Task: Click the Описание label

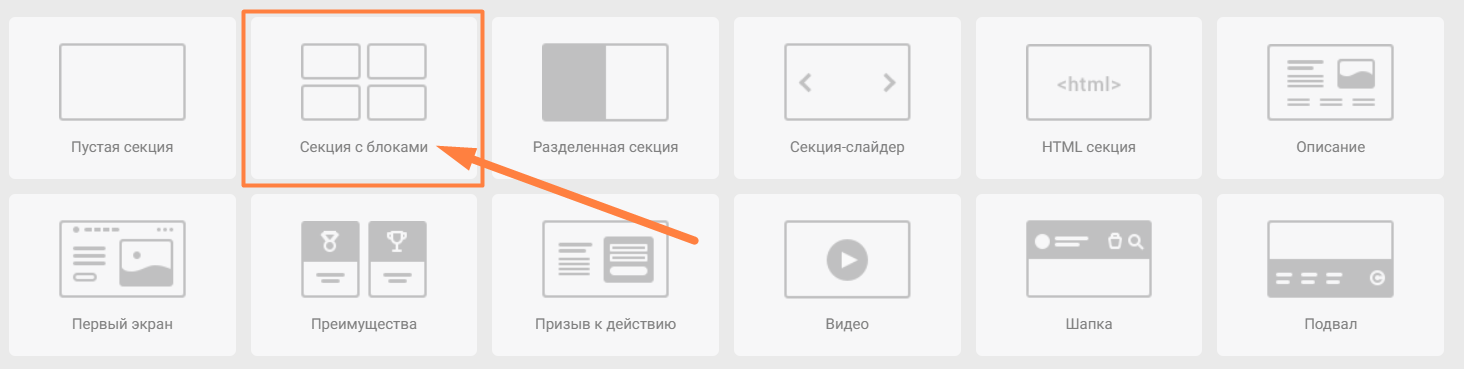Action: 1331,147
